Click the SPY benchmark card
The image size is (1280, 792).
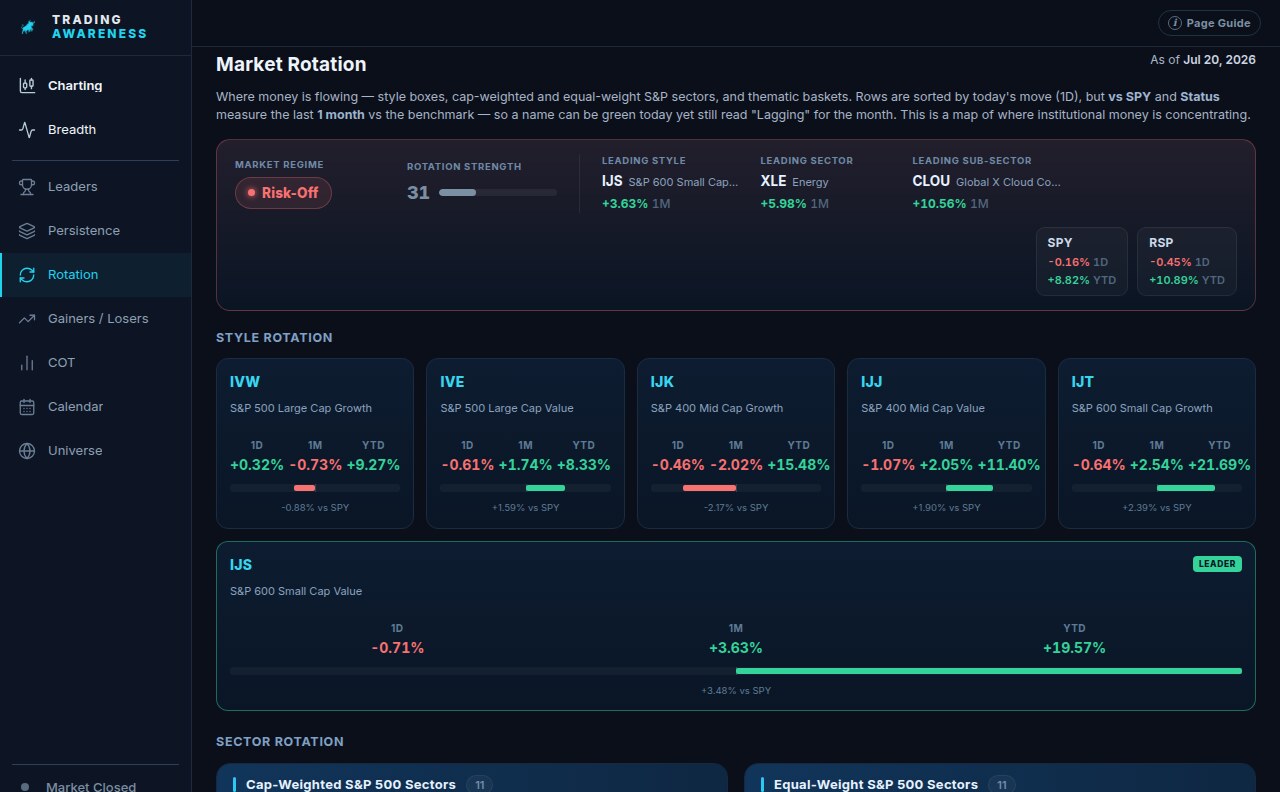coord(1081,262)
